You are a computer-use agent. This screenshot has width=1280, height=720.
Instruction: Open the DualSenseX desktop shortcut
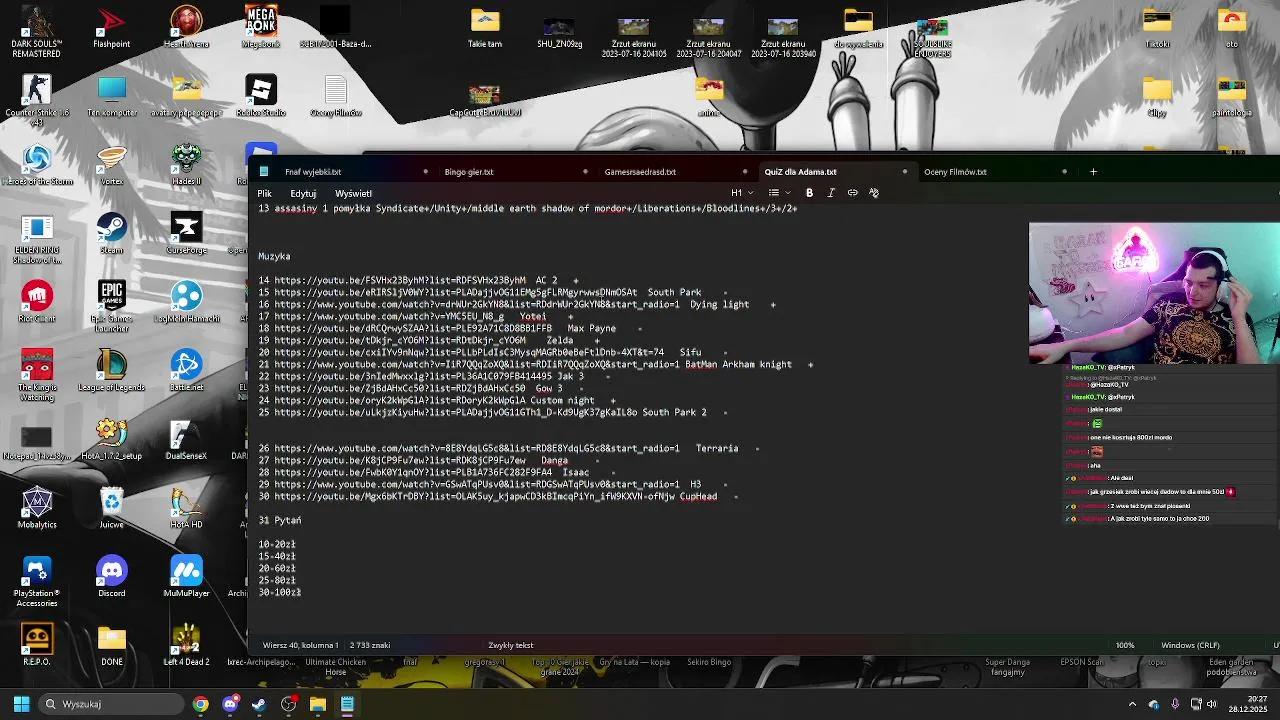pyautogui.click(x=186, y=440)
